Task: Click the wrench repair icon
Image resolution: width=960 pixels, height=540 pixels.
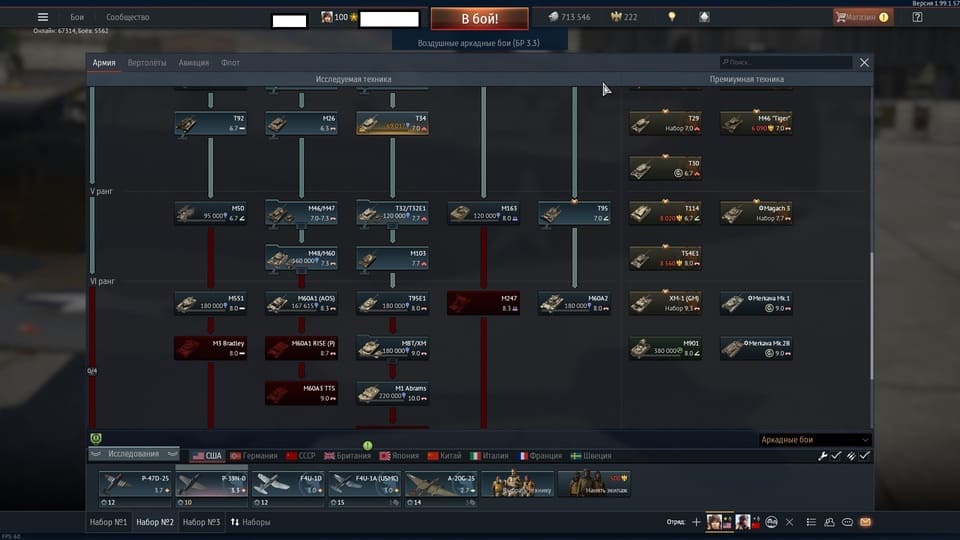Action: point(823,456)
